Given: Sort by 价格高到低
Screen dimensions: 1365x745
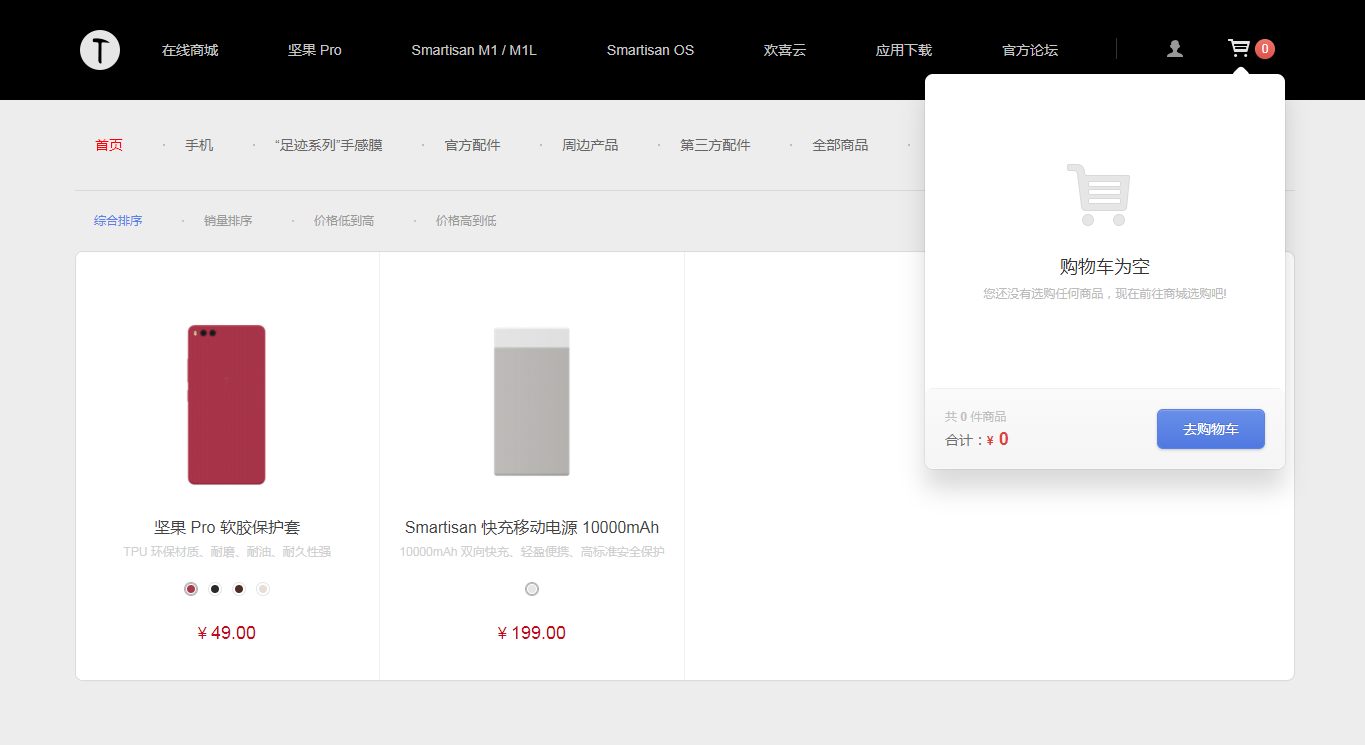Looking at the screenshot, I should (x=466, y=220).
